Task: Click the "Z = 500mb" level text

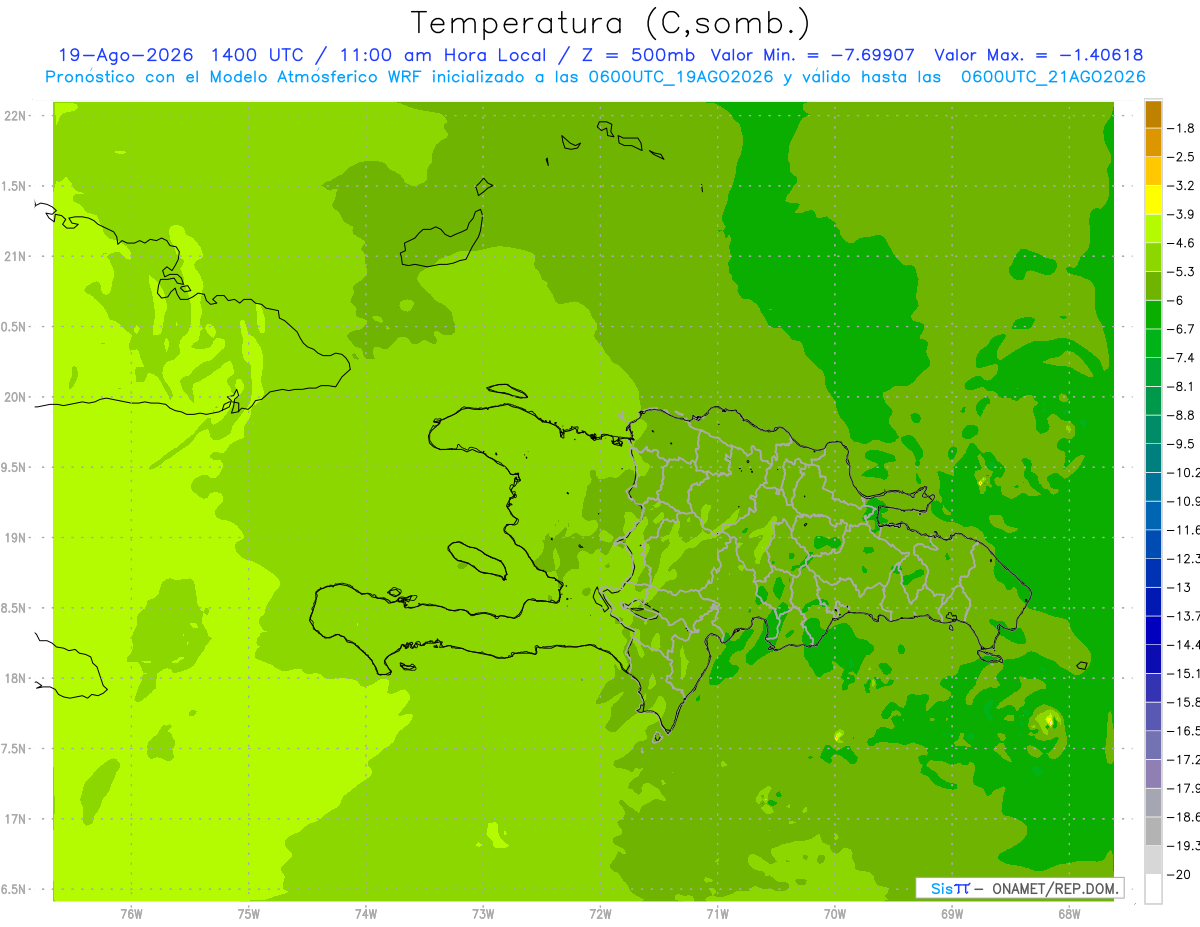Action: coord(637,55)
